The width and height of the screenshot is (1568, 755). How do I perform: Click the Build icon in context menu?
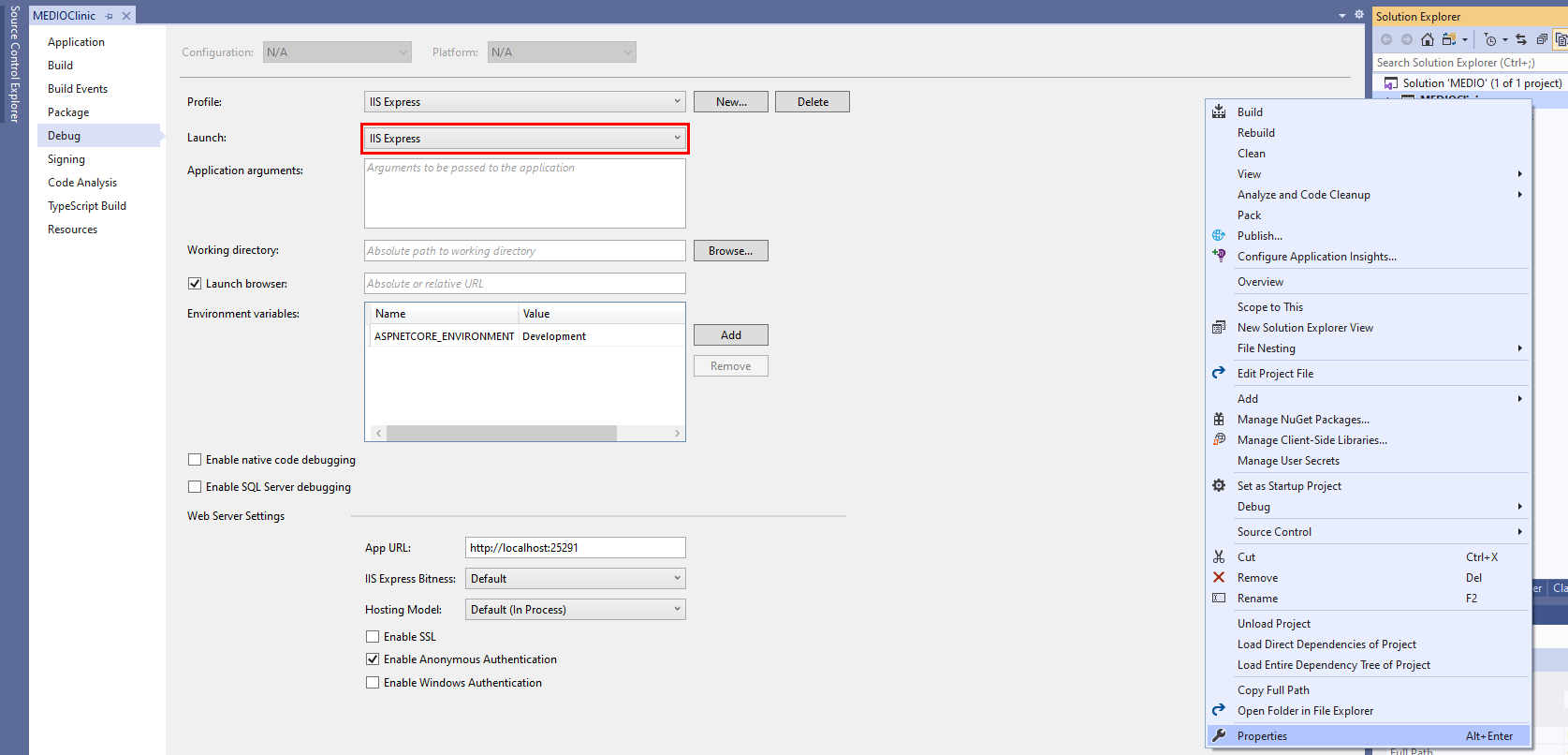click(1219, 112)
